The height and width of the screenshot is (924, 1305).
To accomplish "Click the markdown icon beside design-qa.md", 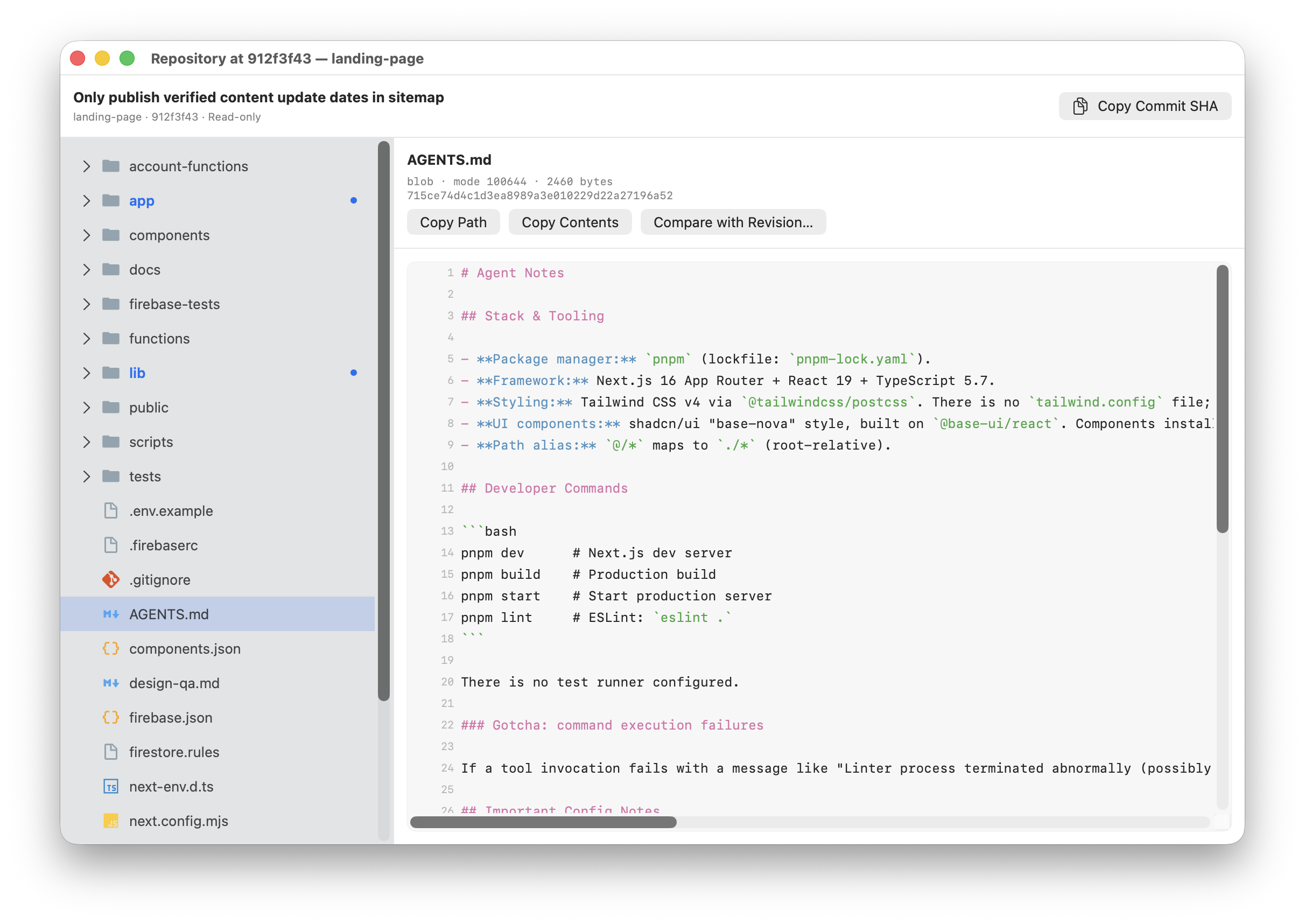I will click(x=111, y=683).
